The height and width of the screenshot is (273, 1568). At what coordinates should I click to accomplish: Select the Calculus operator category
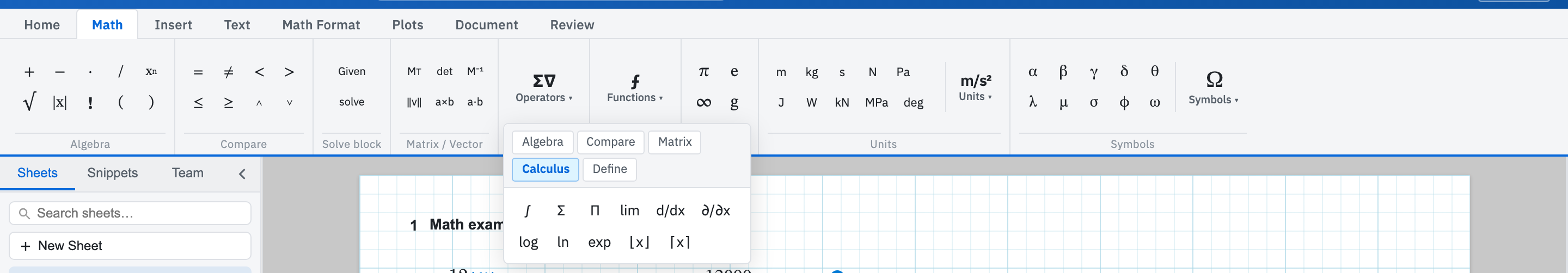(546, 169)
